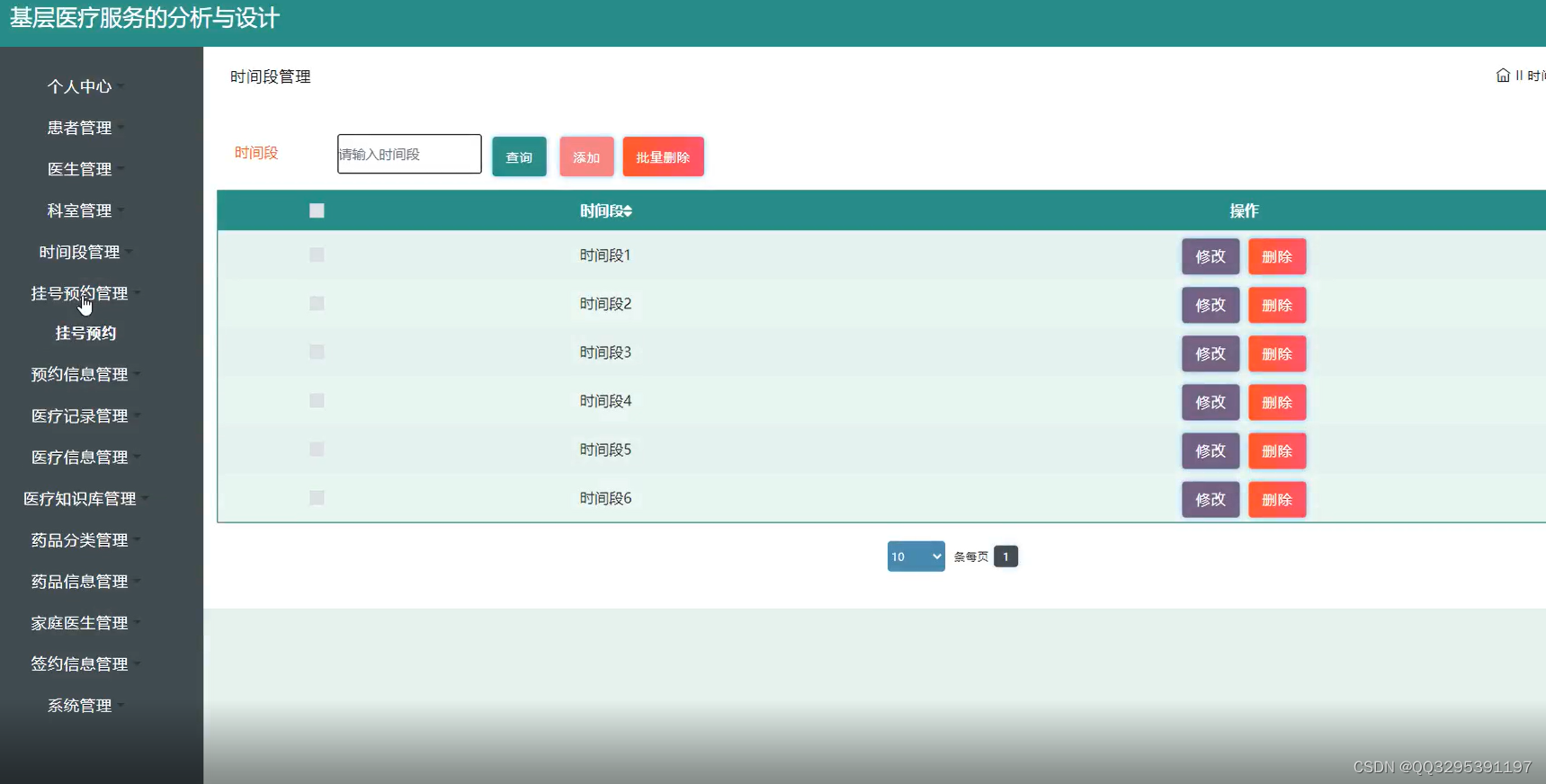1546x784 pixels.
Task: Open 系统管理 in sidebar
Action: click(85, 705)
